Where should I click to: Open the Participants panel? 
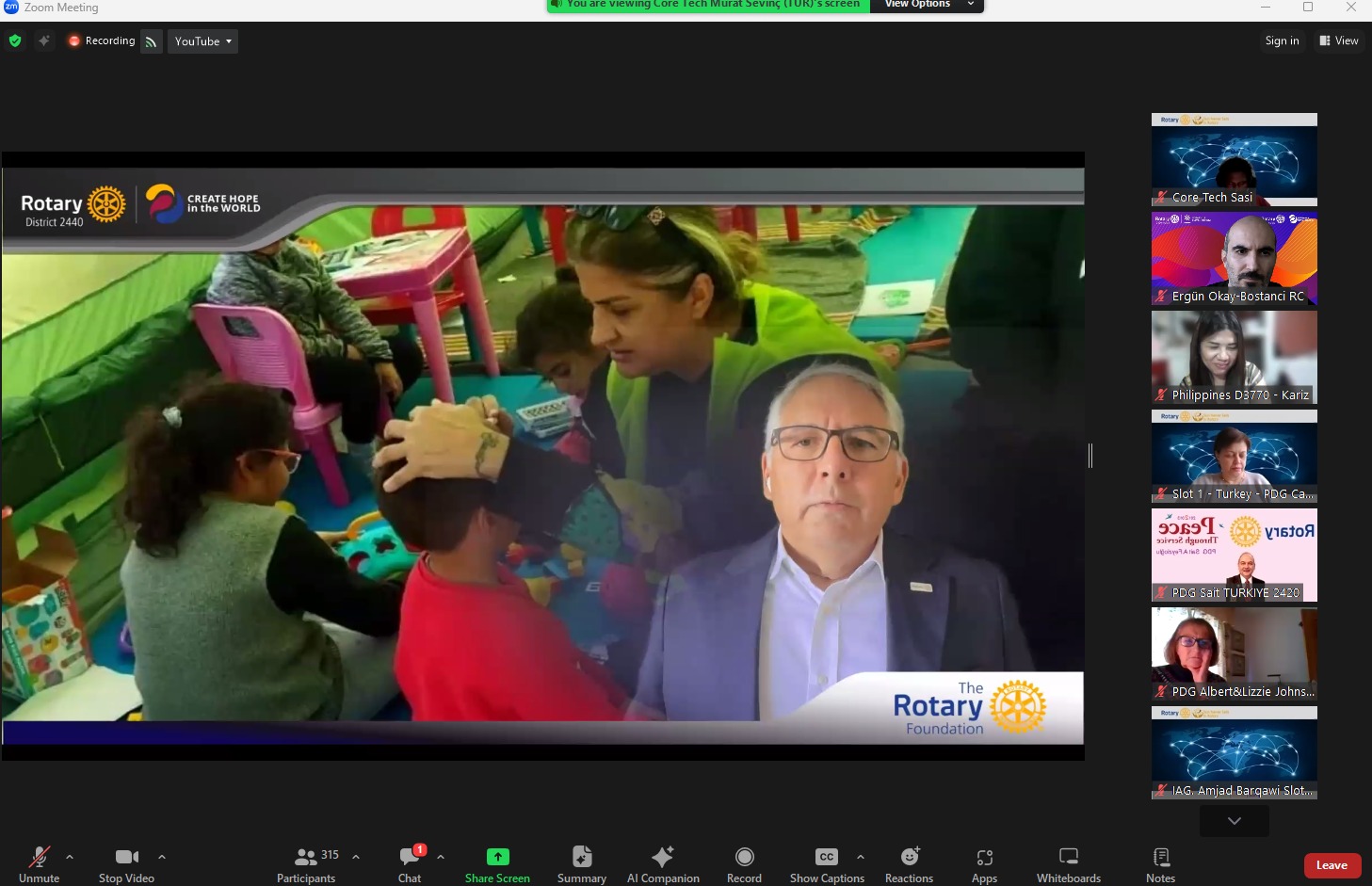coord(306,863)
